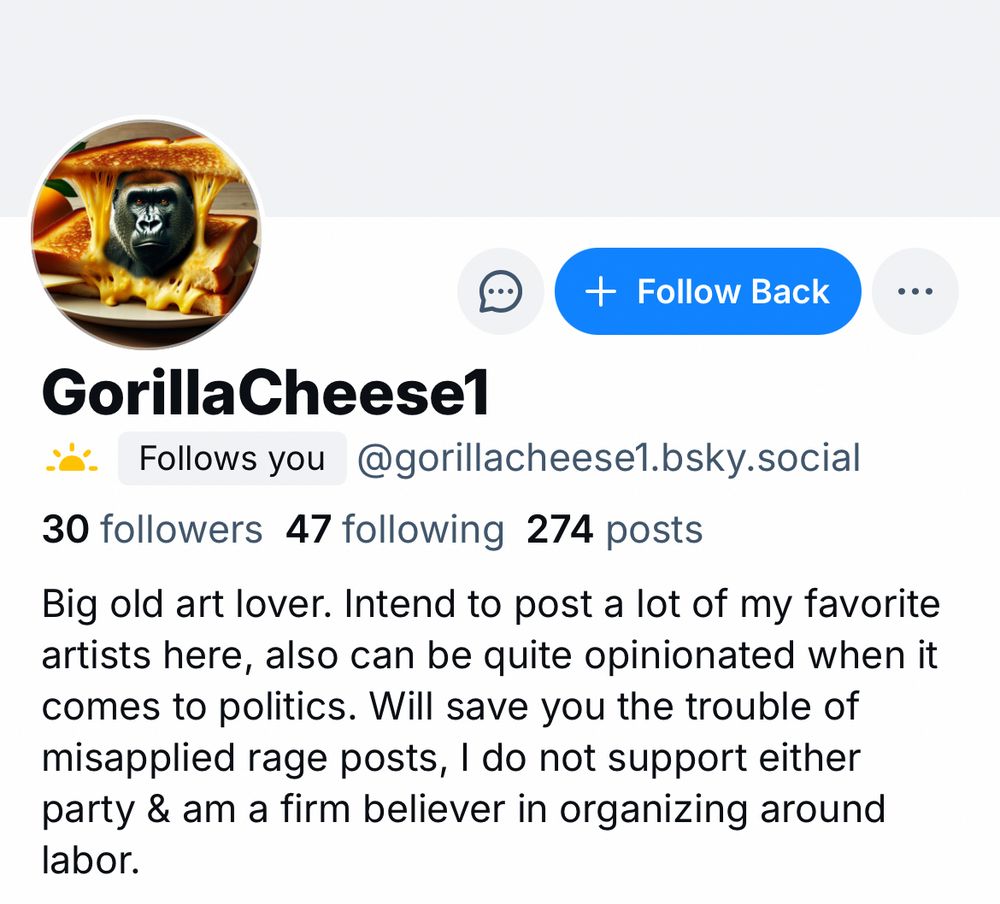Select the Follows you badge
Image resolution: width=1000 pixels, height=904 pixels.
tap(231, 458)
